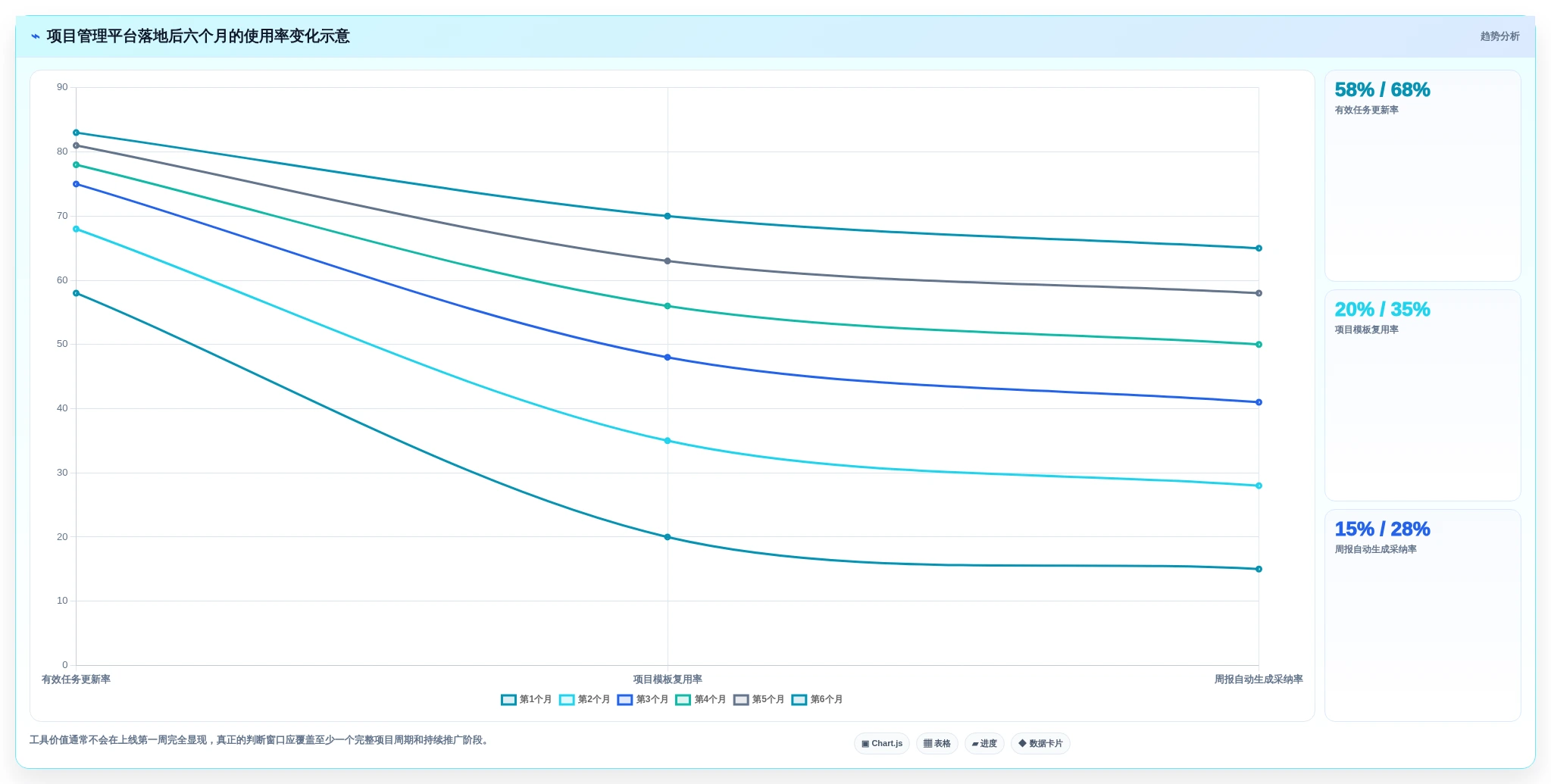
Task: Toggle the 第3个月 legend entry
Action: (643, 700)
